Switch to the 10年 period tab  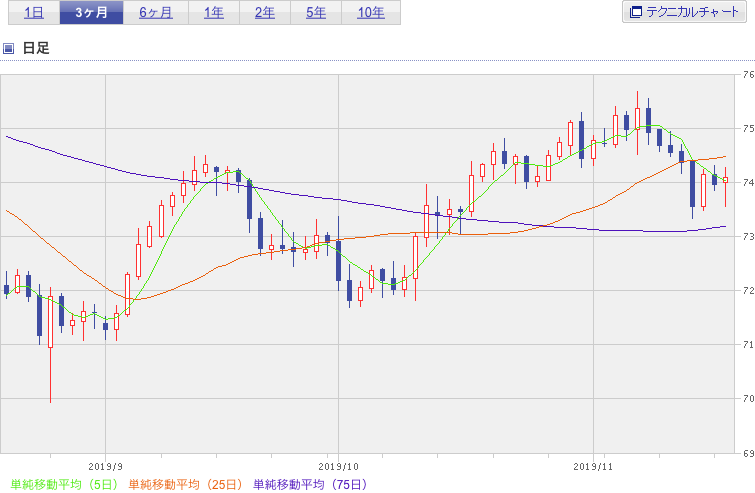[371, 13]
